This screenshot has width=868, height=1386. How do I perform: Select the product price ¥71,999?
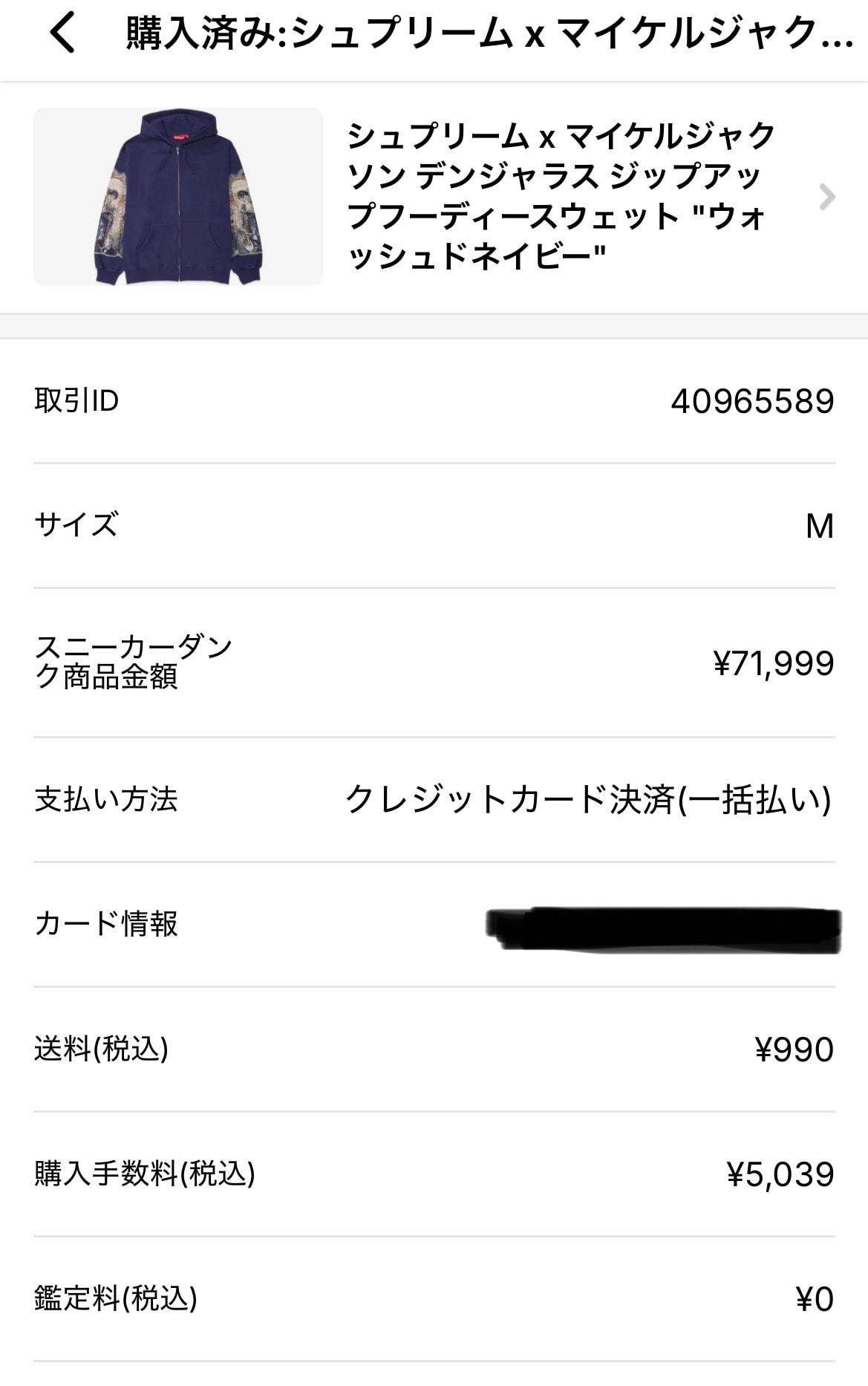coord(773,663)
